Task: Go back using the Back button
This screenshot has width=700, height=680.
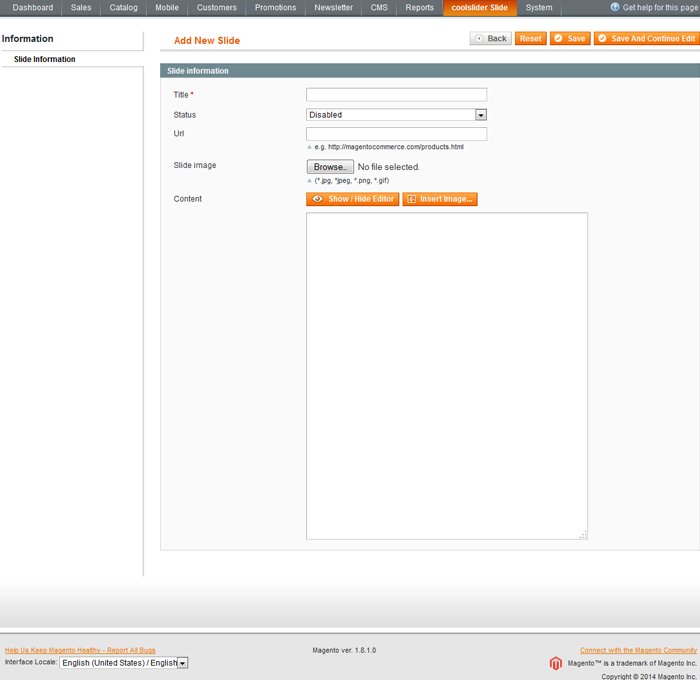Action: tap(491, 38)
